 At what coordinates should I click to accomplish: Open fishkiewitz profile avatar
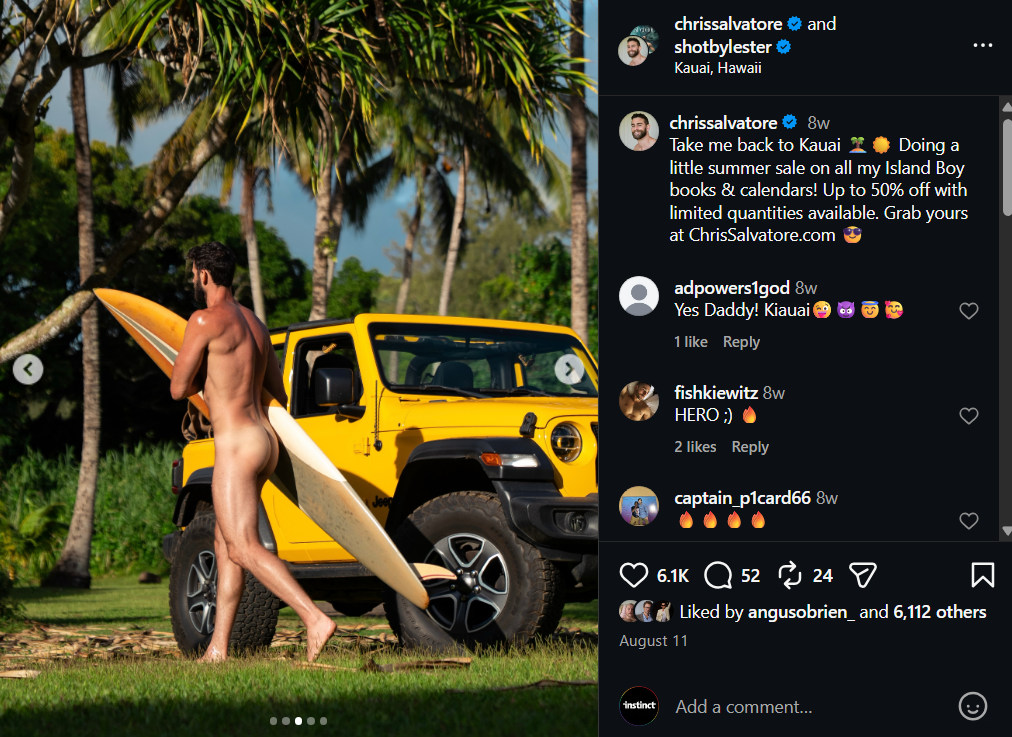(638, 401)
